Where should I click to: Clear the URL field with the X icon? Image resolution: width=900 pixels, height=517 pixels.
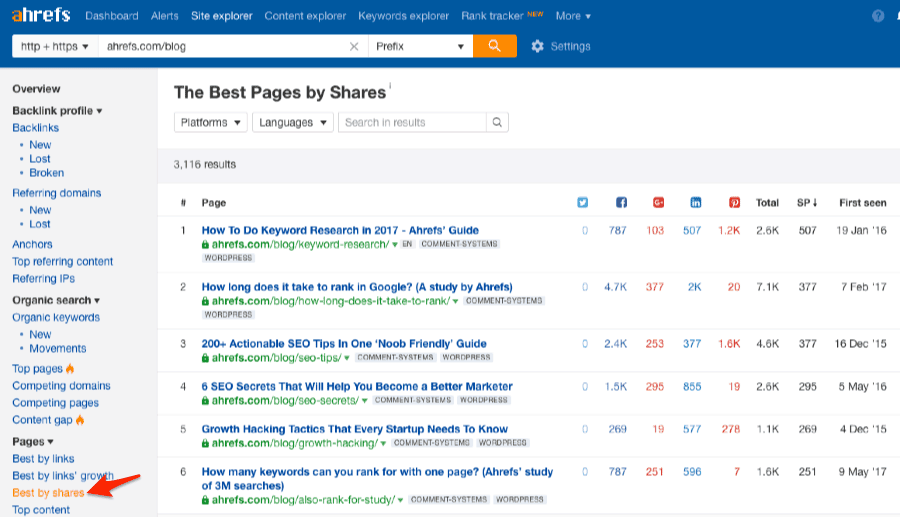click(354, 46)
